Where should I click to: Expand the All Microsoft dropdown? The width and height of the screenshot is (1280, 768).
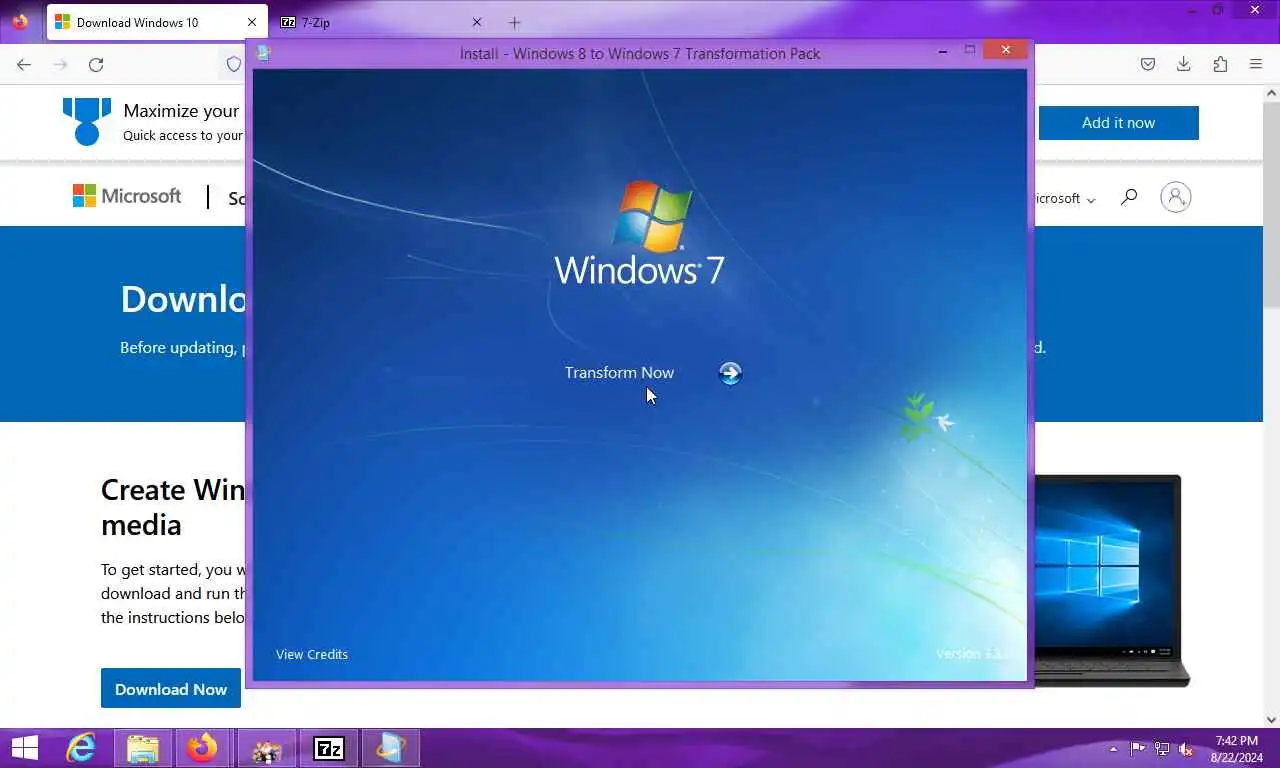pyautogui.click(x=1064, y=198)
